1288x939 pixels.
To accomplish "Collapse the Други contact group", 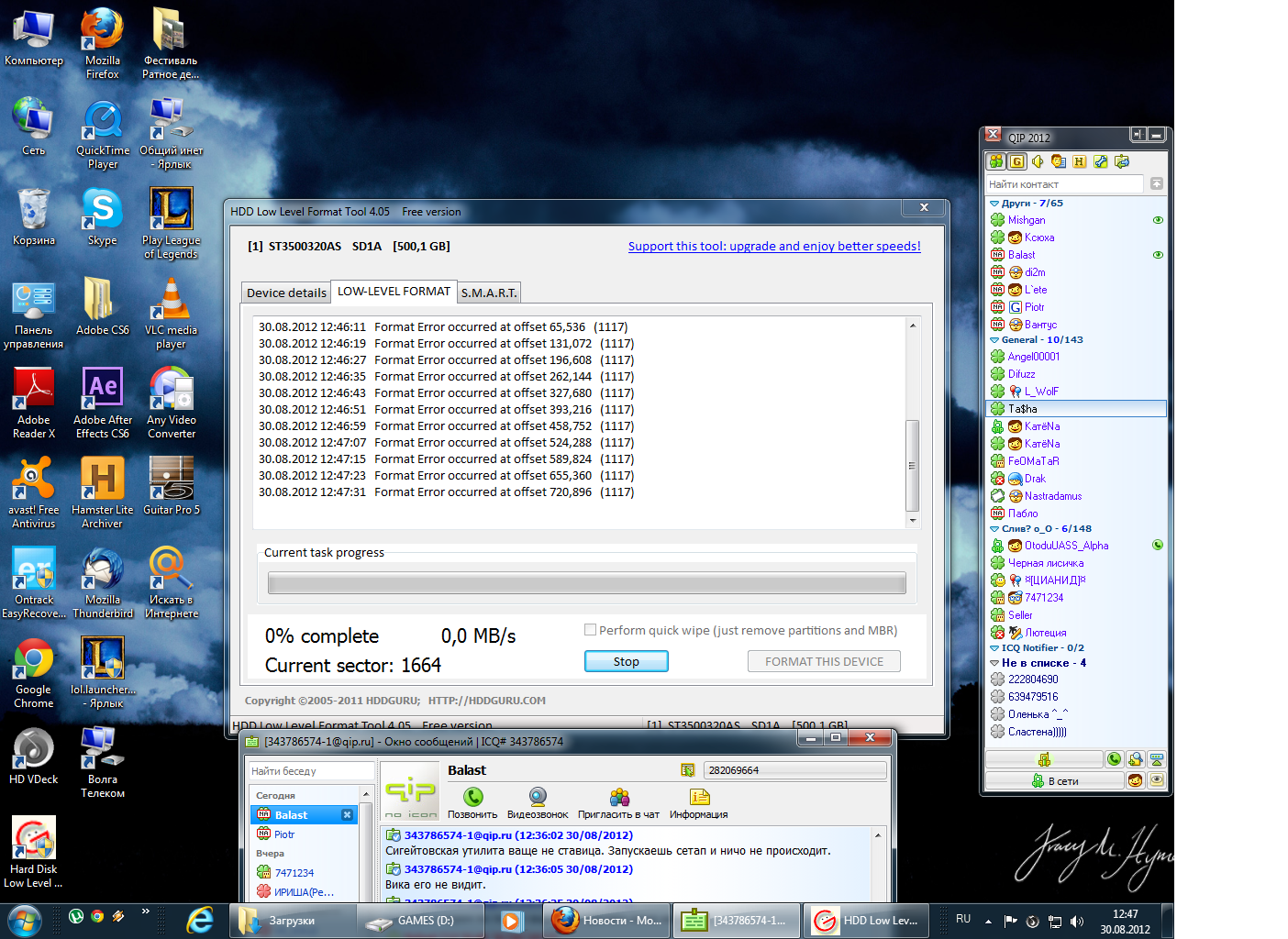I will [x=994, y=204].
